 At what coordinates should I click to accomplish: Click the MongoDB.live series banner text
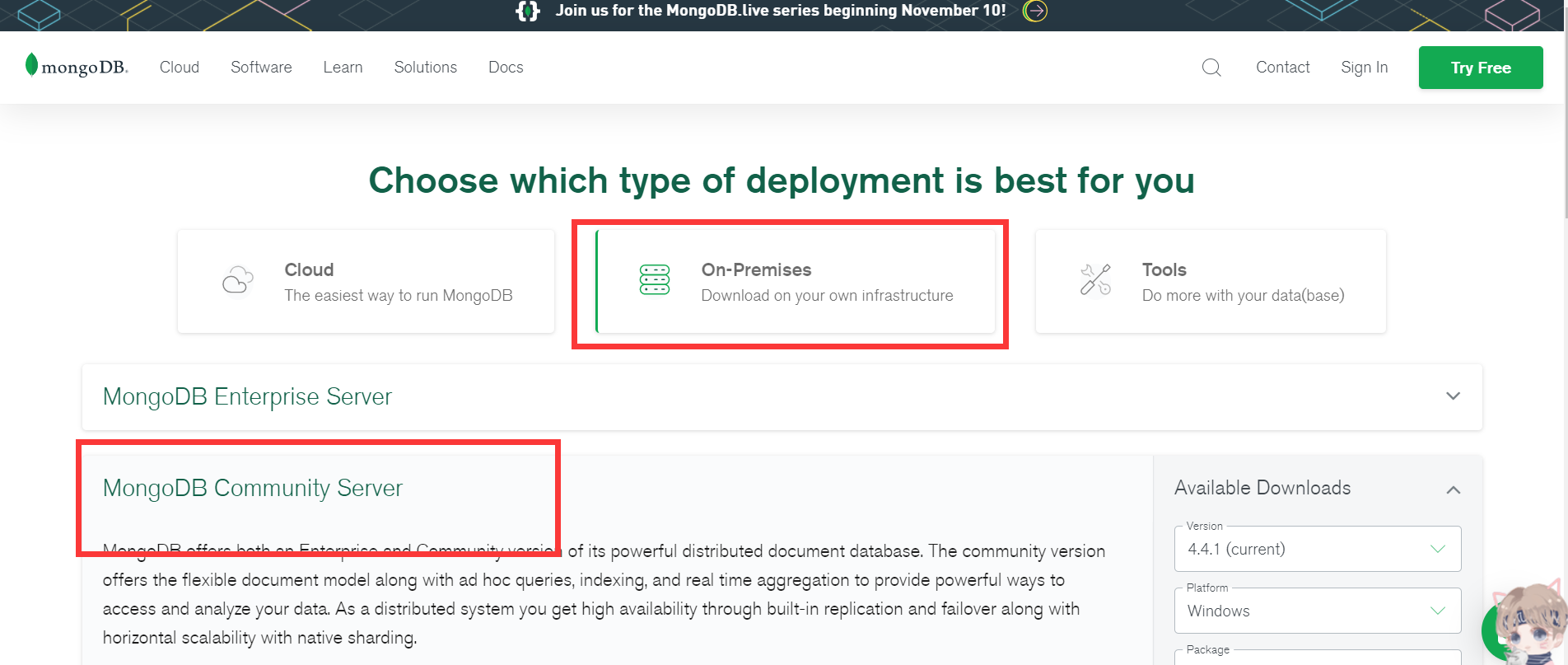781,11
